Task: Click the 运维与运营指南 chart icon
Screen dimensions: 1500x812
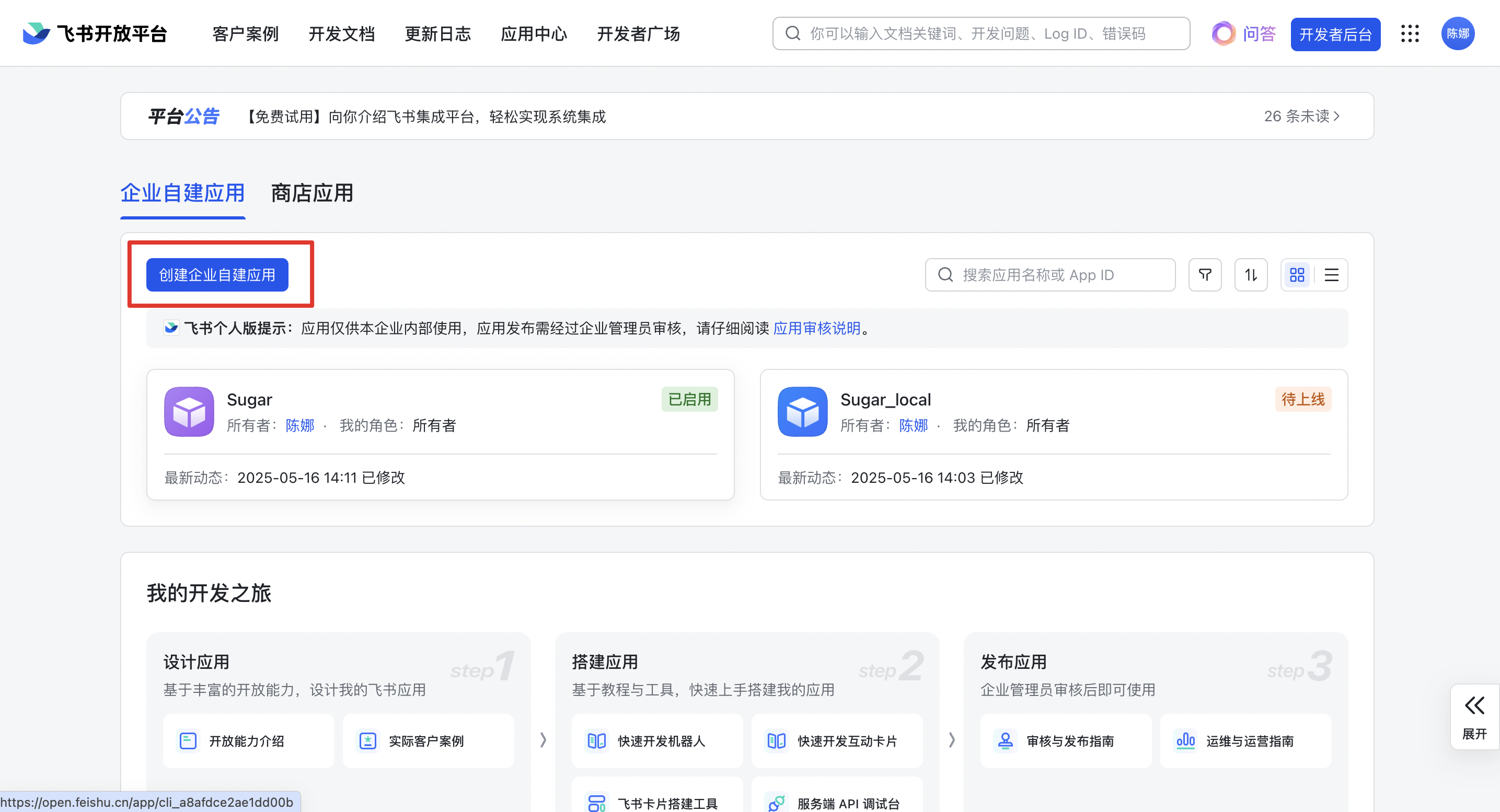Action: click(x=1185, y=740)
